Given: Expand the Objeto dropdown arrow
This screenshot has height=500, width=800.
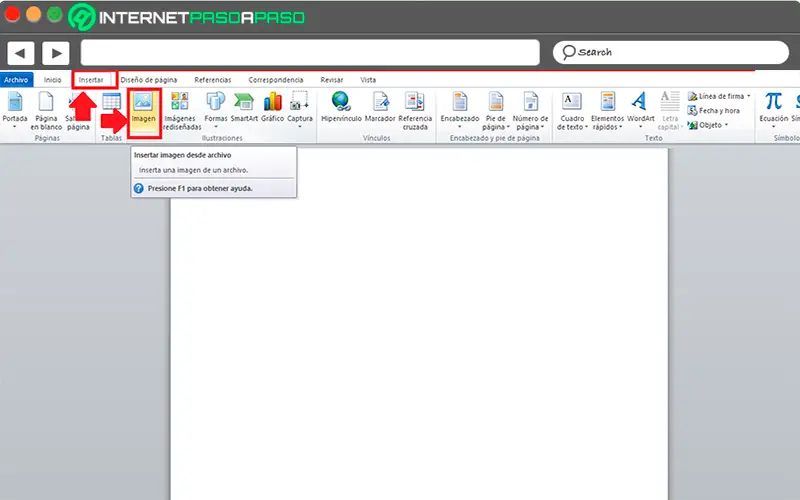Looking at the screenshot, I should point(726,124).
